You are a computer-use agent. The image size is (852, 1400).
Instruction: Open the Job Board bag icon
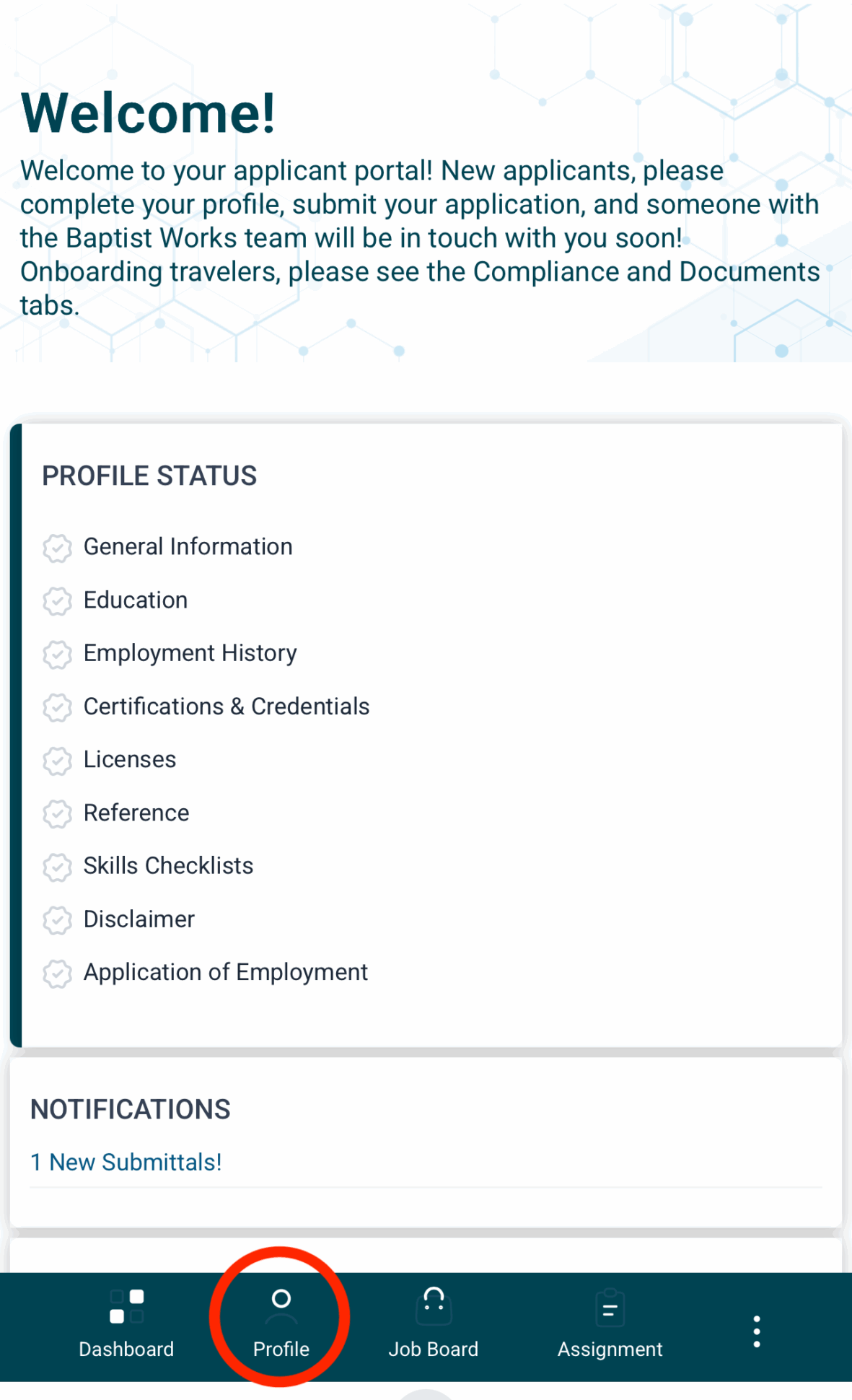[434, 1307]
